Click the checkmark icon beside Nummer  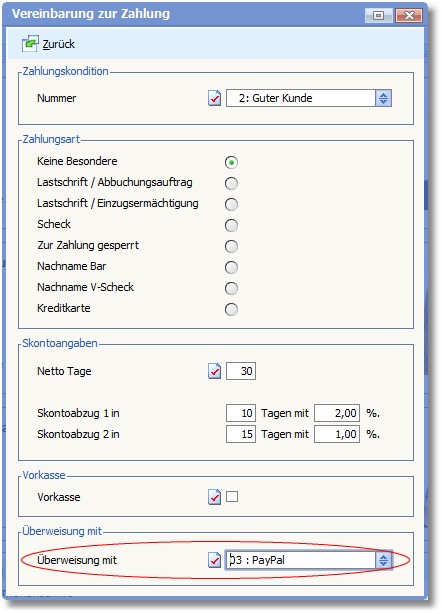[214, 98]
